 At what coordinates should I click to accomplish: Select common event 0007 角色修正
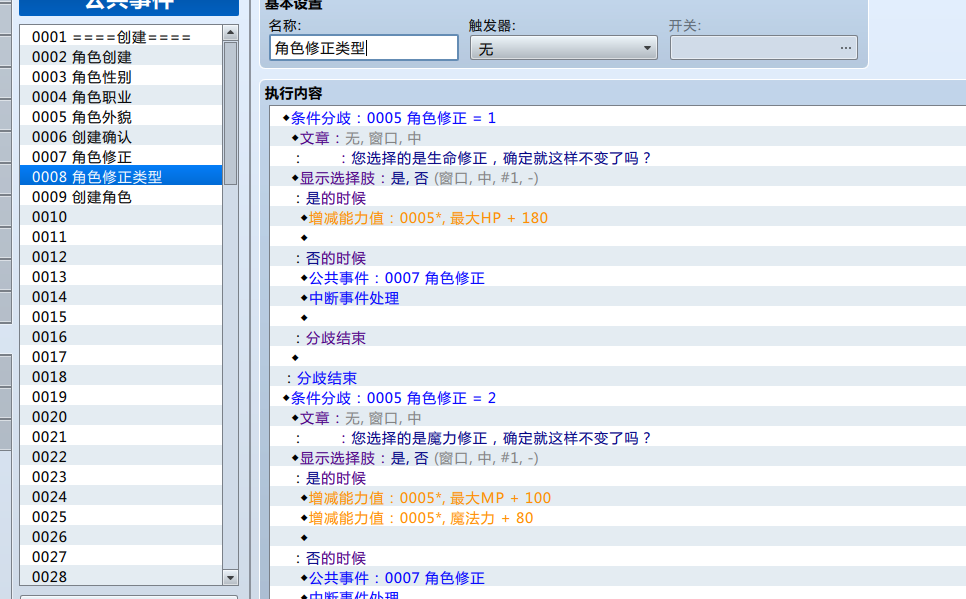pos(121,157)
